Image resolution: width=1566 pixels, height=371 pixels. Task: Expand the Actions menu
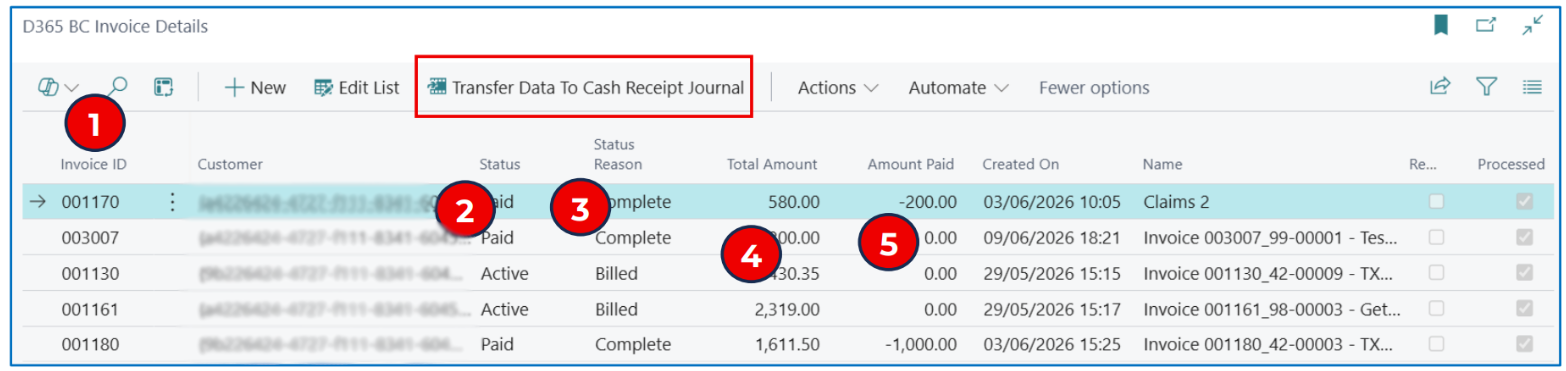coord(838,87)
